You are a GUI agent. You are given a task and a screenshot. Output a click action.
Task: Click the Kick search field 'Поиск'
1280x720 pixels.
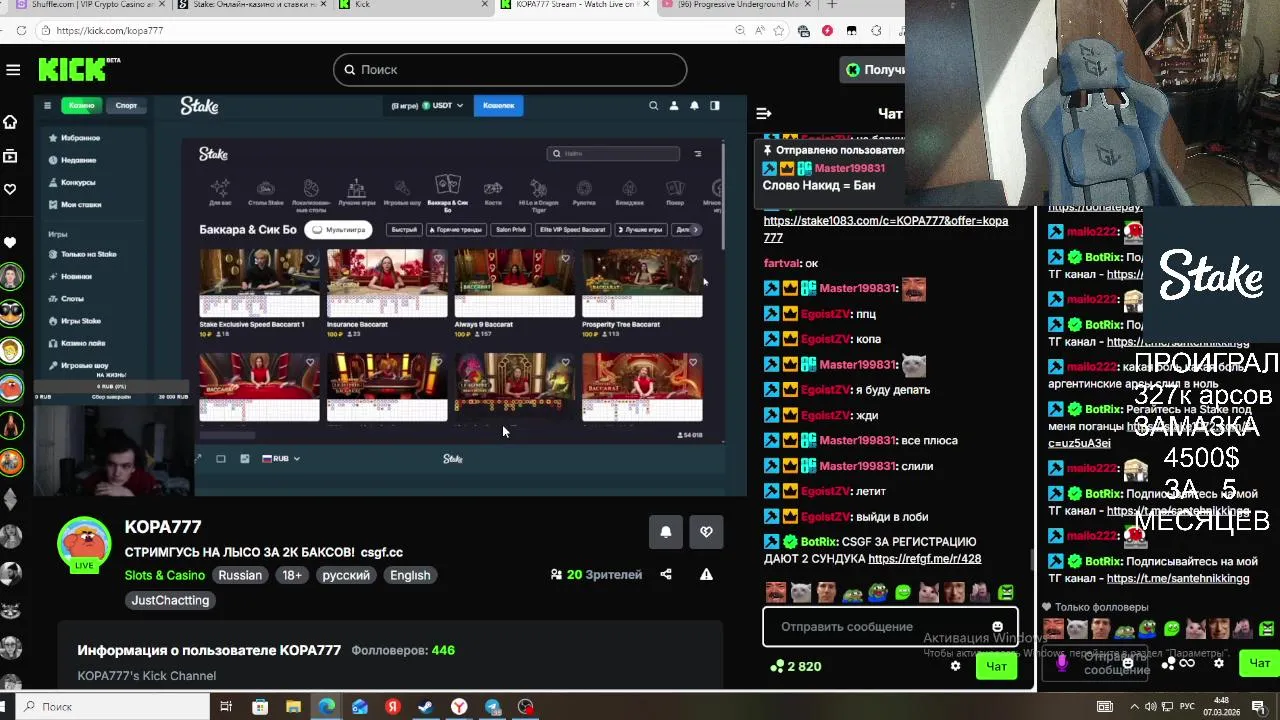pos(510,69)
